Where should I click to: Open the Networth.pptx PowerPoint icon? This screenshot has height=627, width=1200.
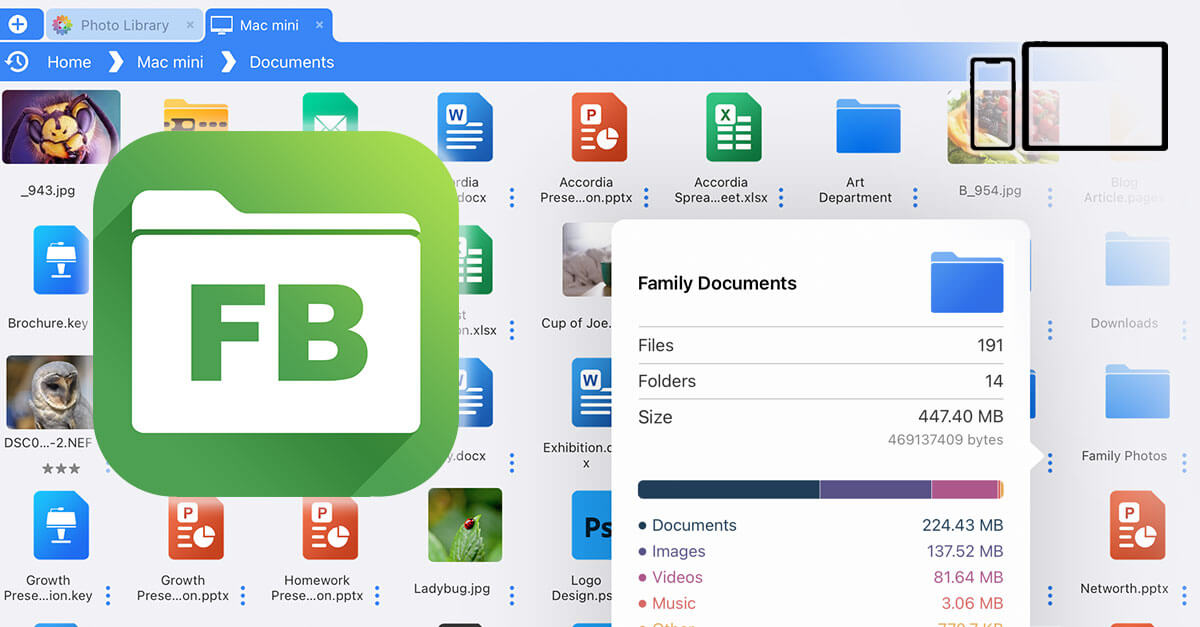click(1137, 525)
